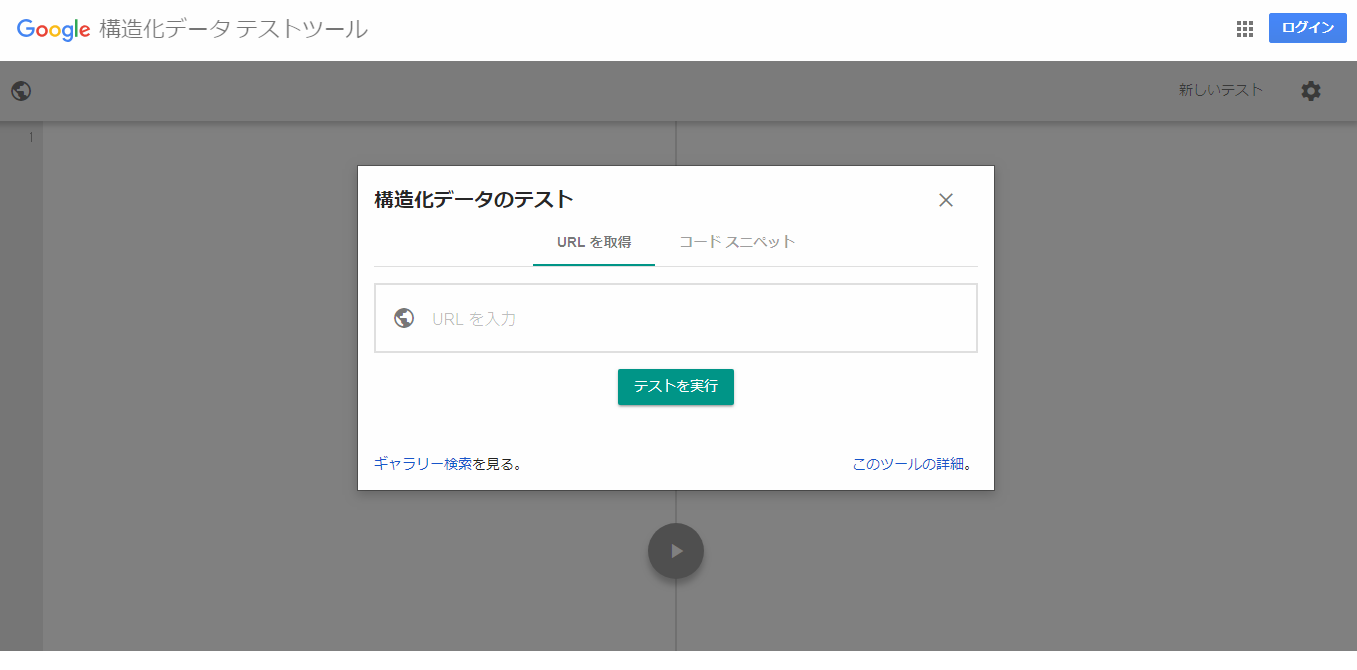
Task: Click the globe icon in the toolbar
Action: pos(21,91)
